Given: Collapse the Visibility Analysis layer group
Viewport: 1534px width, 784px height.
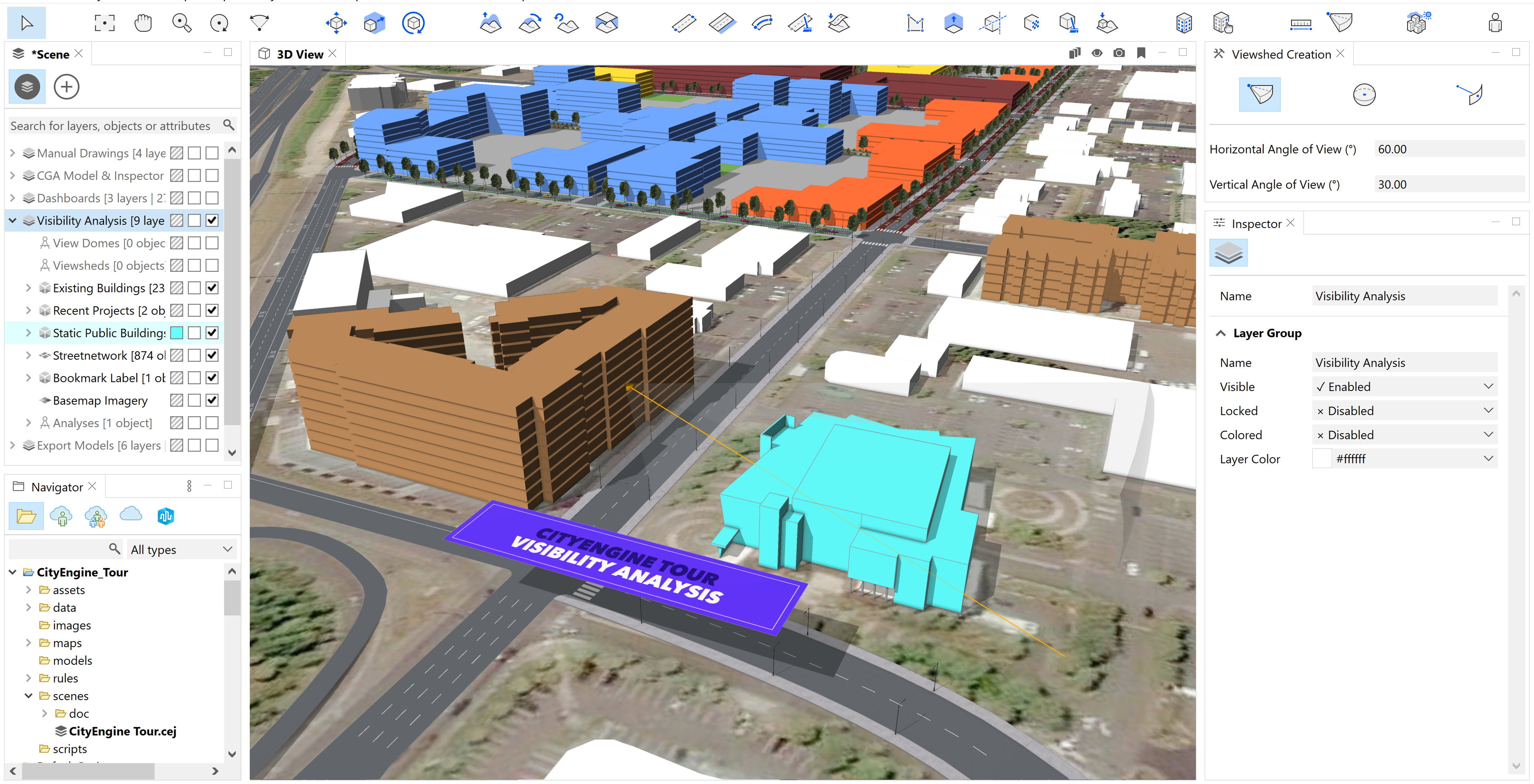Looking at the screenshot, I should (x=12, y=221).
